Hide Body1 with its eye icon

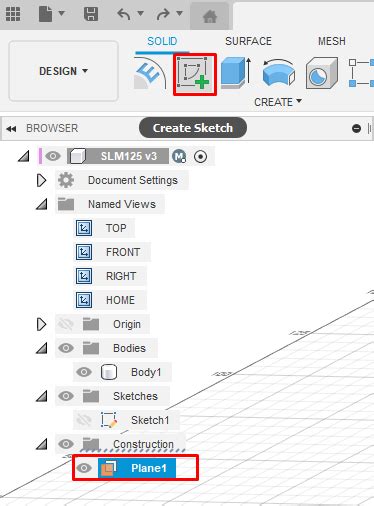[84, 372]
